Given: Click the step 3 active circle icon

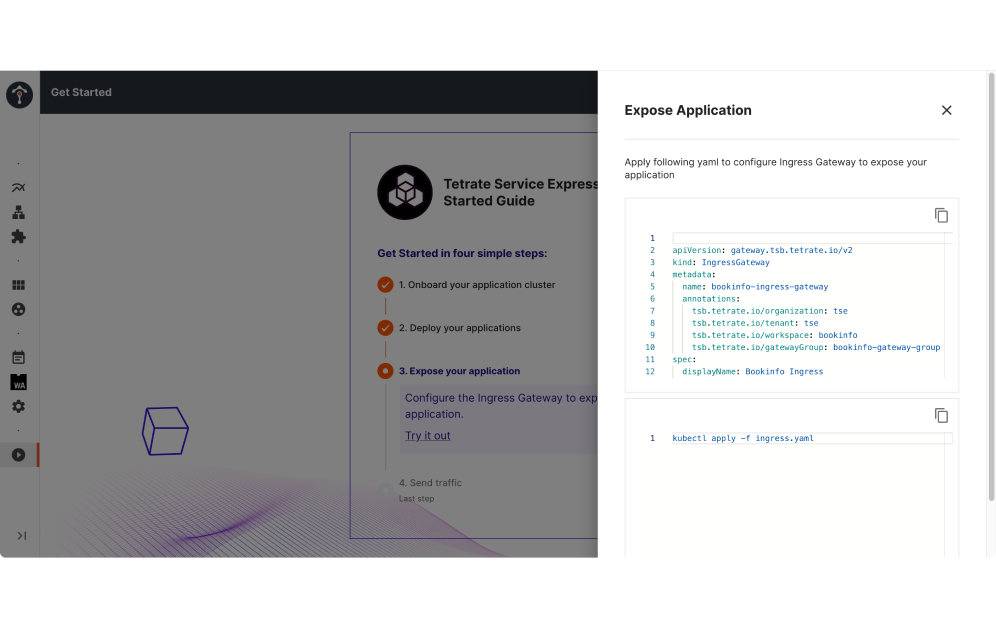Looking at the screenshot, I should click(x=385, y=371).
